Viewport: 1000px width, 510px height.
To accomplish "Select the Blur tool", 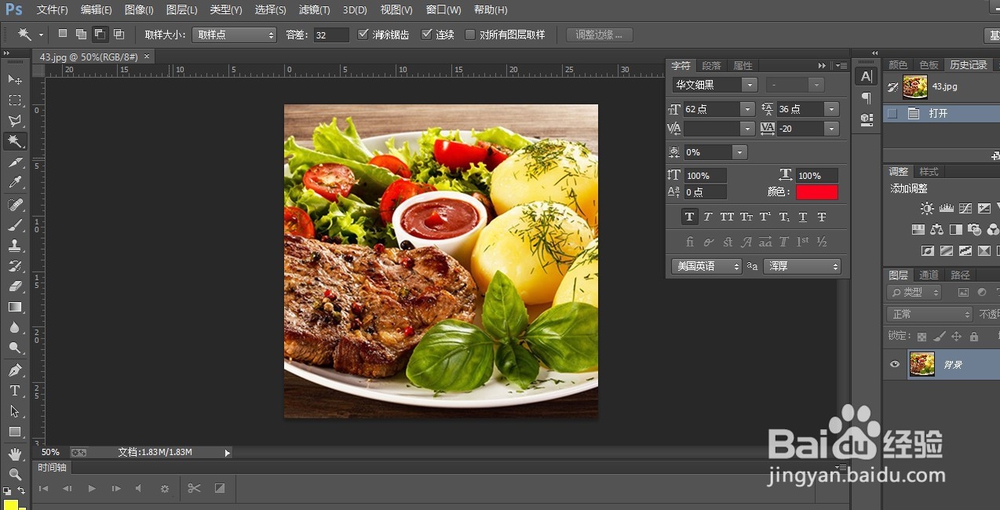I will click(15, 327).
